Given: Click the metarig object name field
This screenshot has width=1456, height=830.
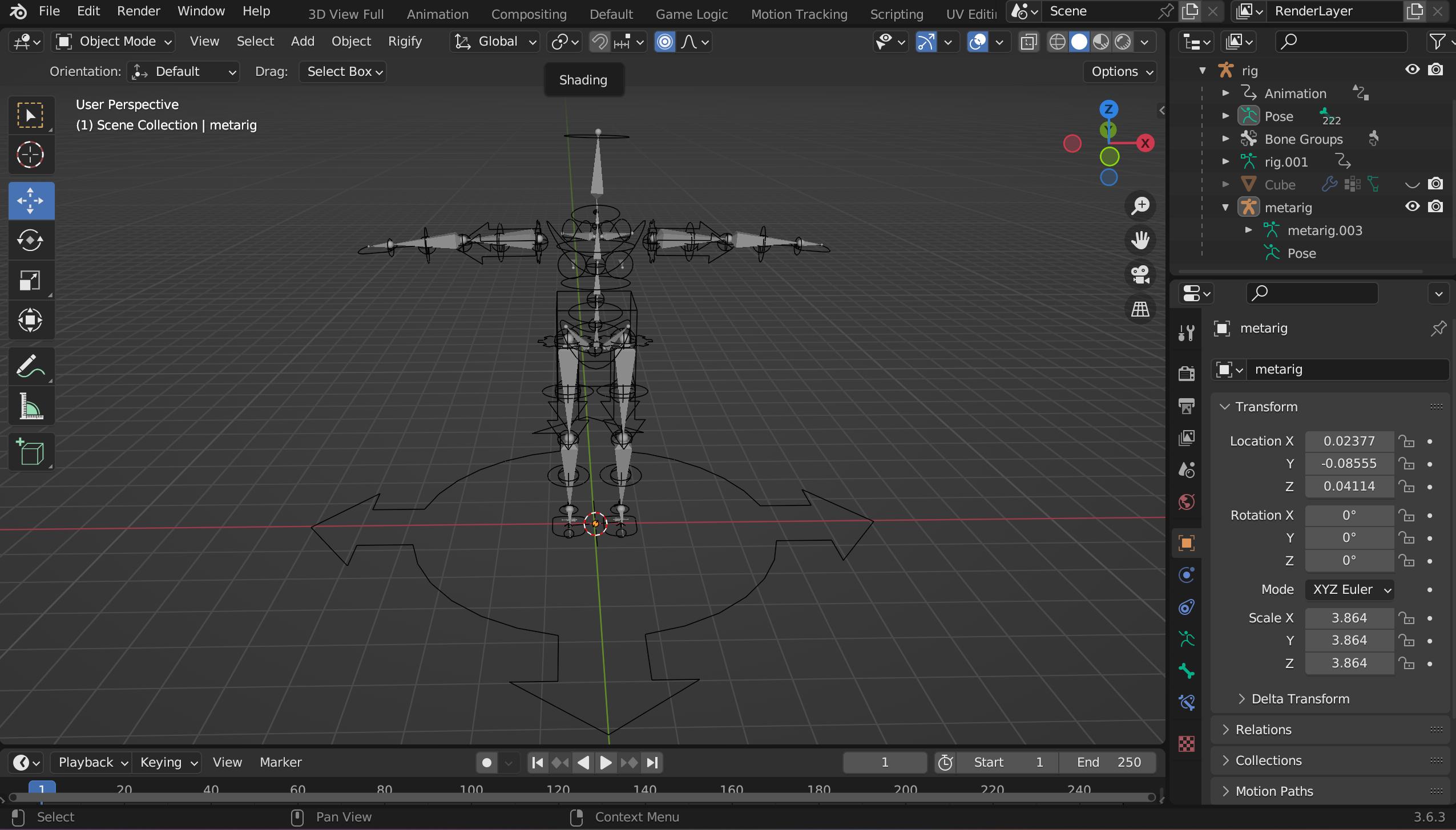Looking at the screenshot, I should [1347, 370].
